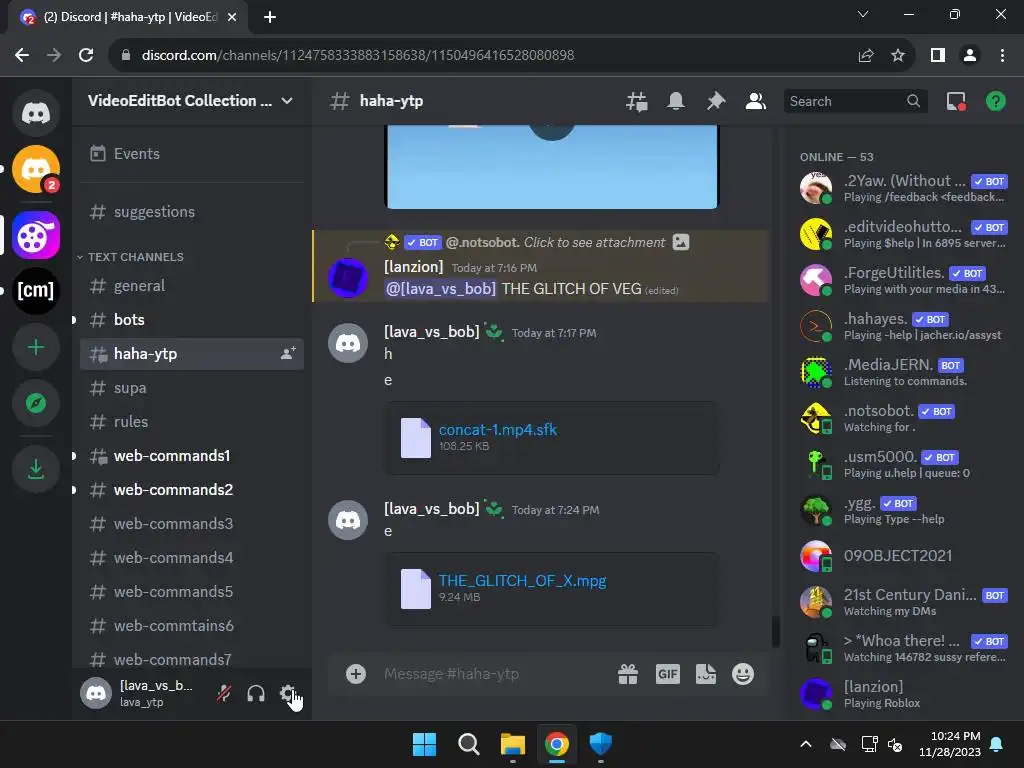The image size is (1024, 768).
Task: Expand the VideoEditBot Collection server menu
Action: (190, 101)
